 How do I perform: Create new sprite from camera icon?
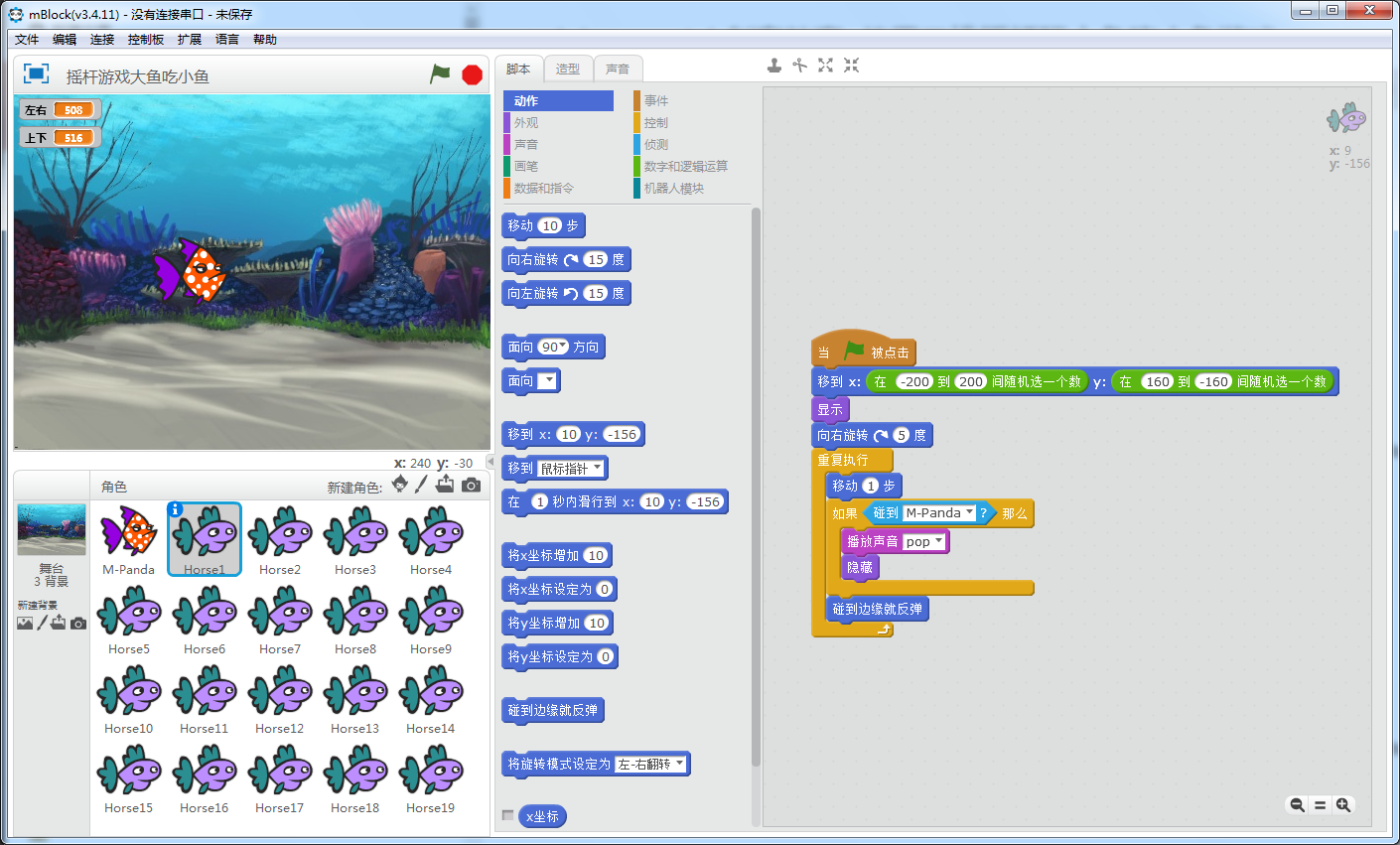click(x=471, y=485)
